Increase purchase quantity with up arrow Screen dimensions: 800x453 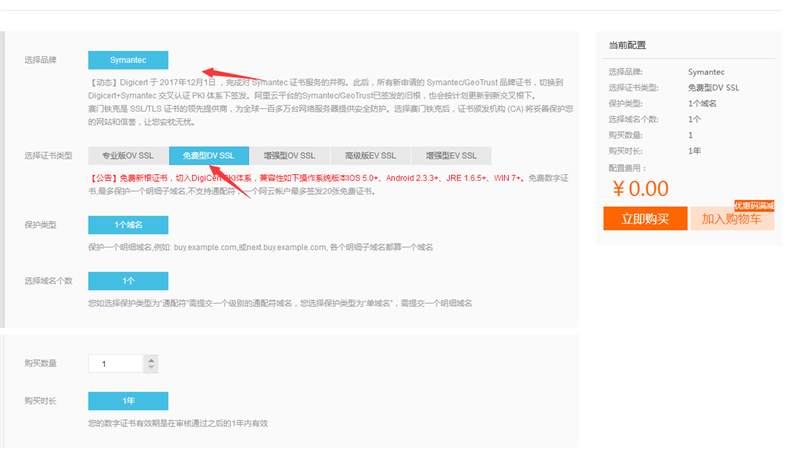pos(151,359)
